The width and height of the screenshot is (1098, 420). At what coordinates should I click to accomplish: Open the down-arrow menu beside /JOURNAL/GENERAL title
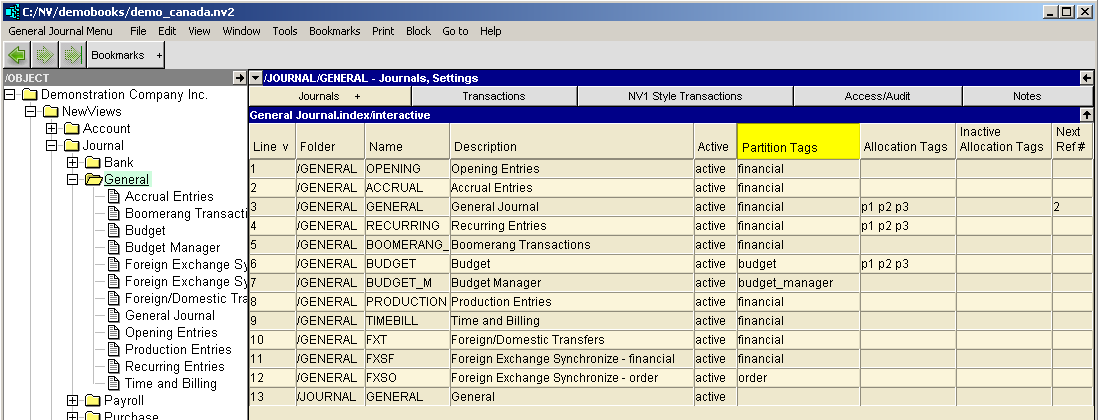click(x=255, y=78)
